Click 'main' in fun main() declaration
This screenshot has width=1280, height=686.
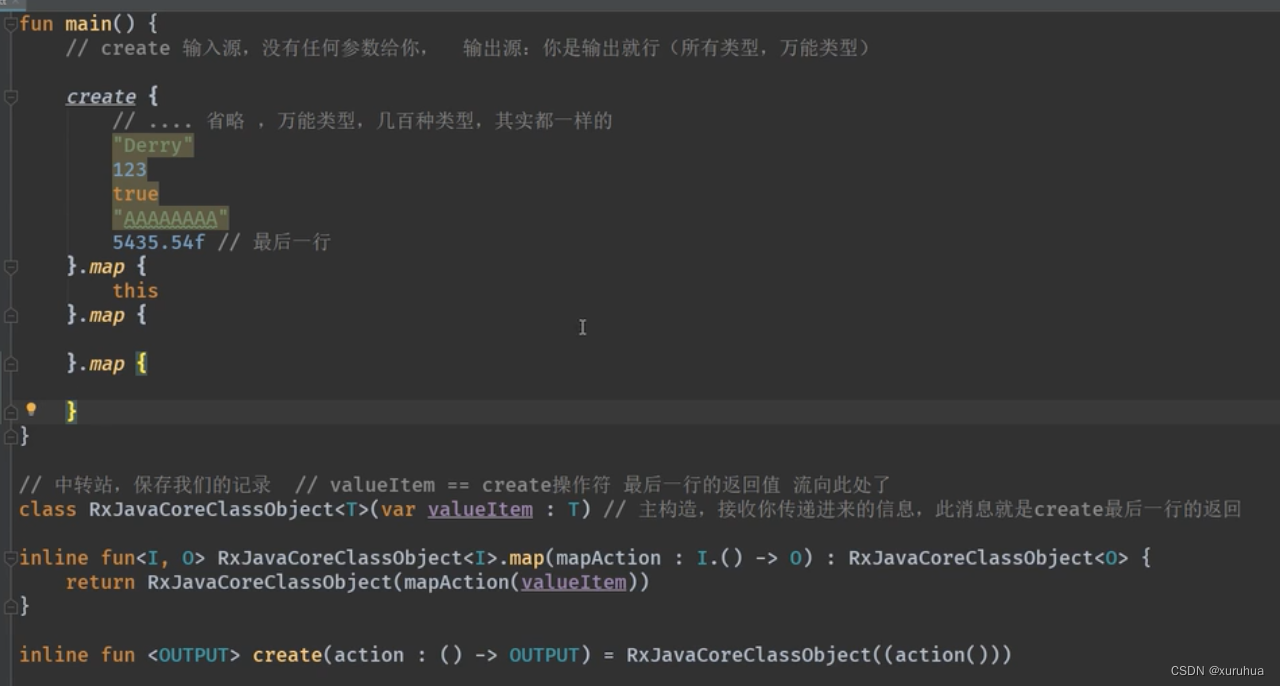tap(89, 23)
